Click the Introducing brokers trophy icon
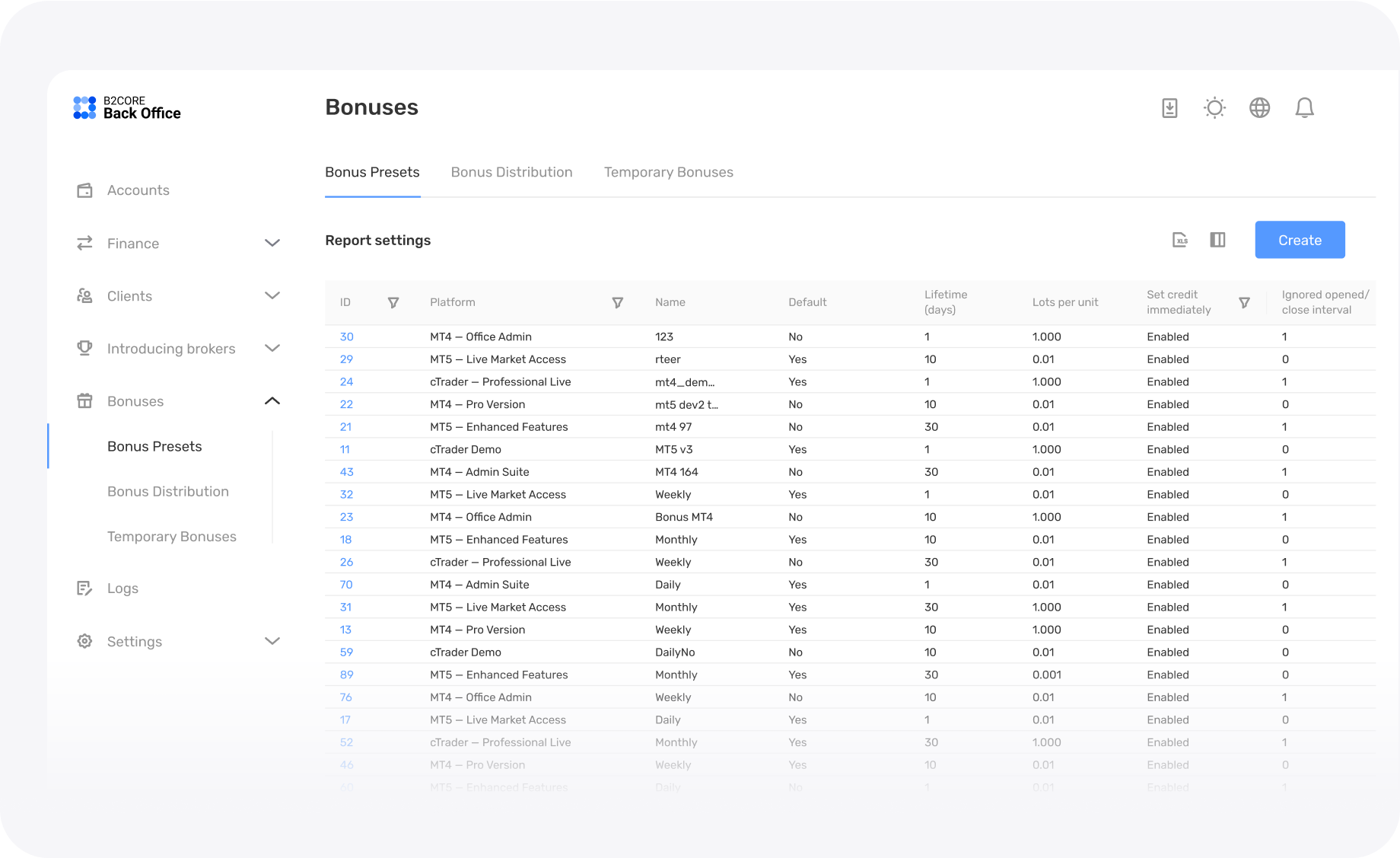 pyautogui.click(x=84, y=348)
